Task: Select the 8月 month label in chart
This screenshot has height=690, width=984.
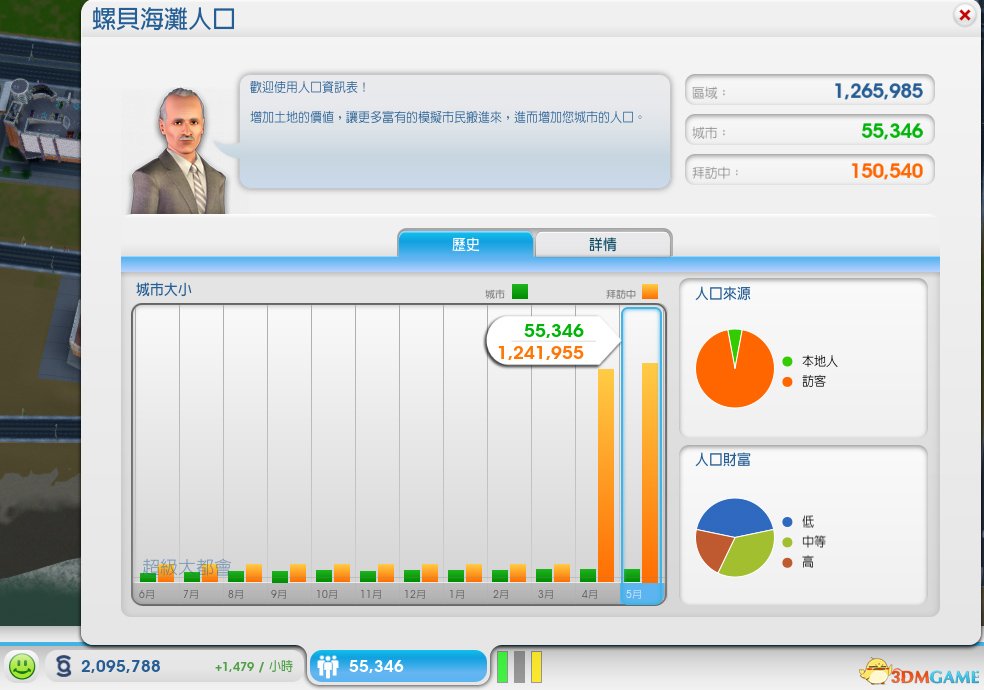Action: pos(235,594)
